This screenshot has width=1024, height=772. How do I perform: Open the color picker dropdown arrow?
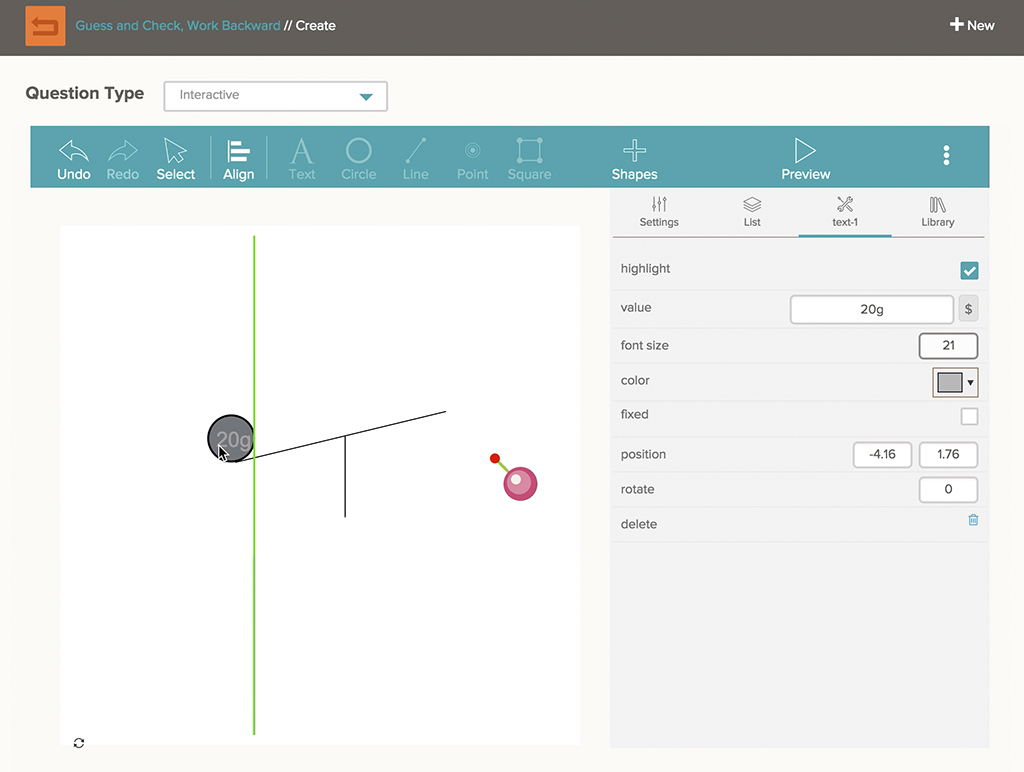click(970, 383)
